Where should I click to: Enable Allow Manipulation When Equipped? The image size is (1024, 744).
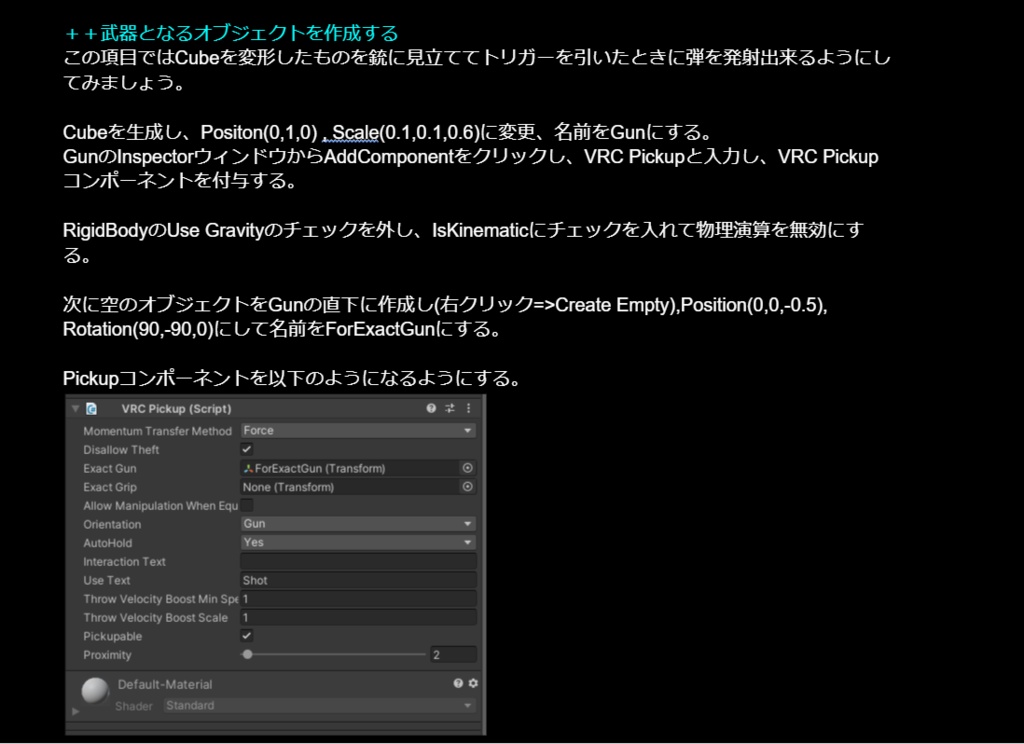245,505
